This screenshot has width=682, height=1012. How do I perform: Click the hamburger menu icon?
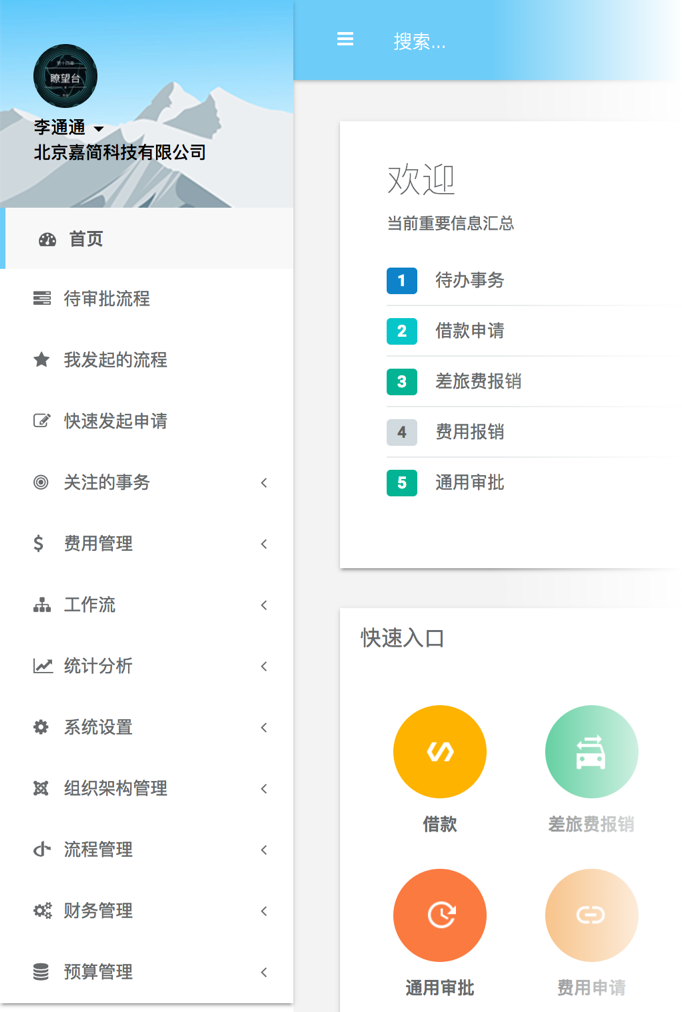[345, 40]
